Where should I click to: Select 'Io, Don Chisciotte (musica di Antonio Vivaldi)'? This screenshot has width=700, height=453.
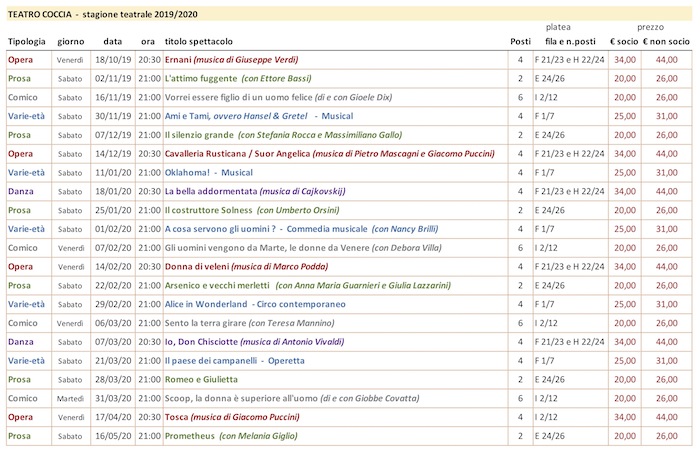[x=254, y=342]
